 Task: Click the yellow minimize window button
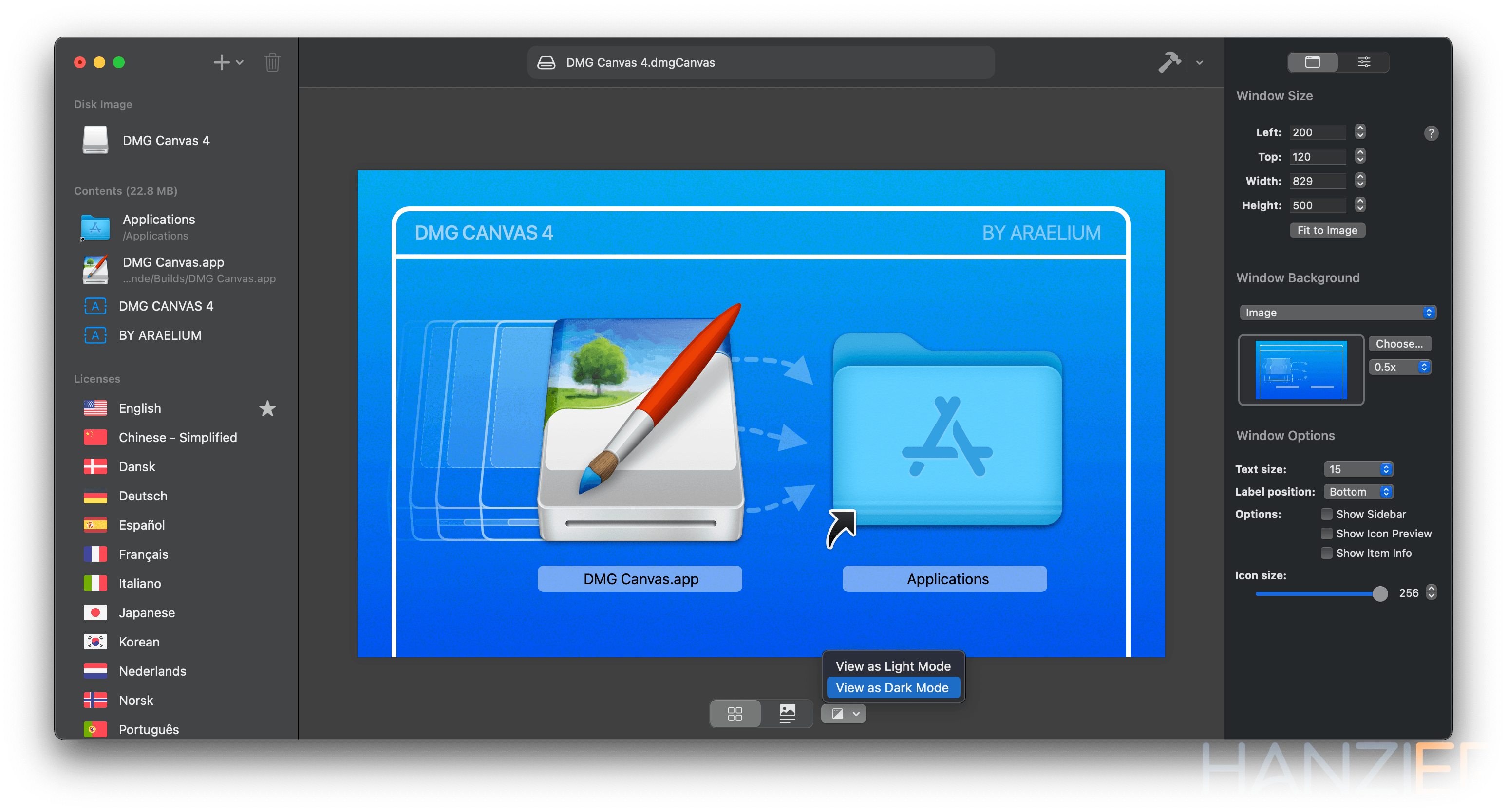(99, 62)
